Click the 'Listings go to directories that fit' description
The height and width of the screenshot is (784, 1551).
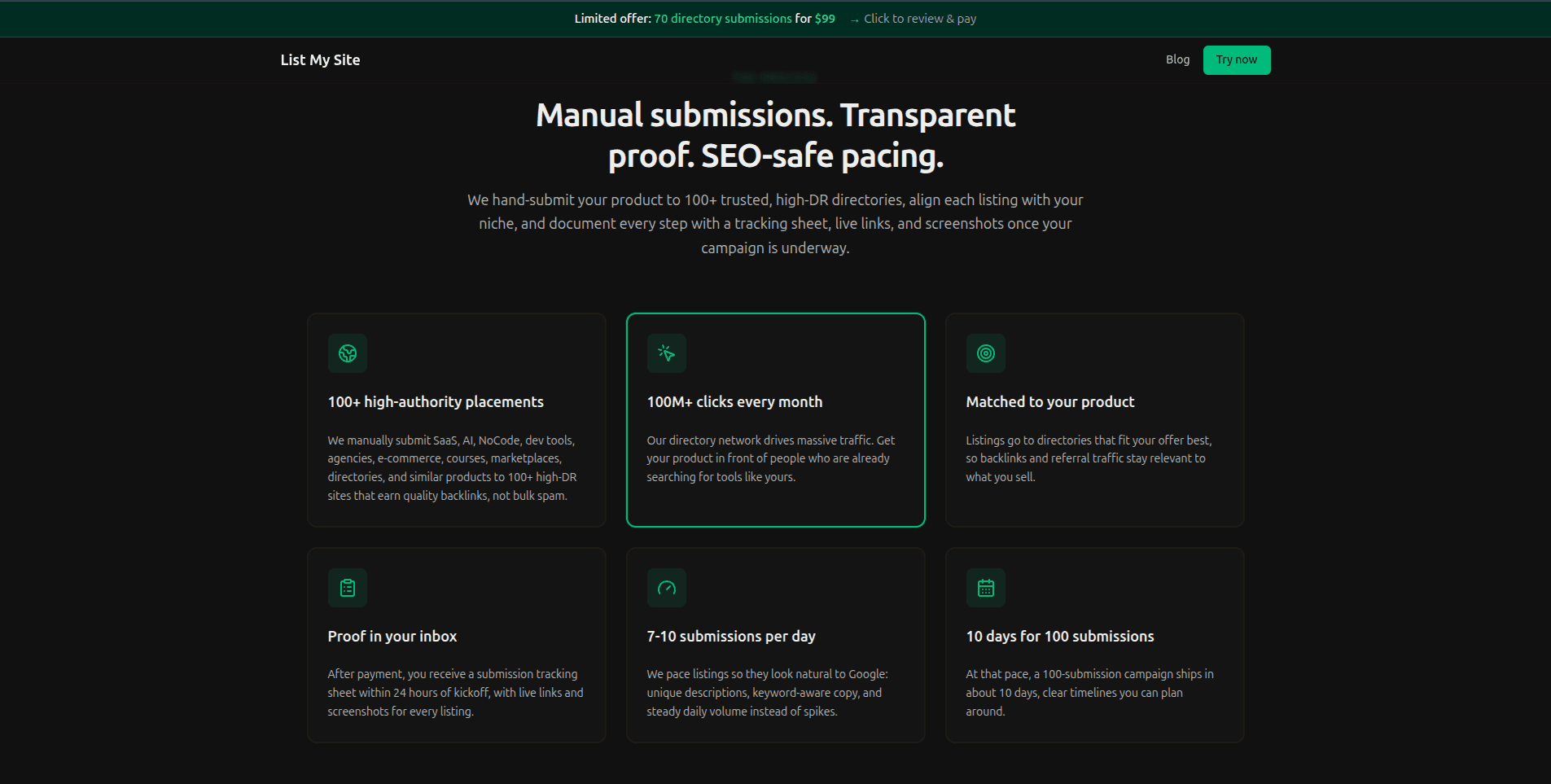click(1089, 458)
